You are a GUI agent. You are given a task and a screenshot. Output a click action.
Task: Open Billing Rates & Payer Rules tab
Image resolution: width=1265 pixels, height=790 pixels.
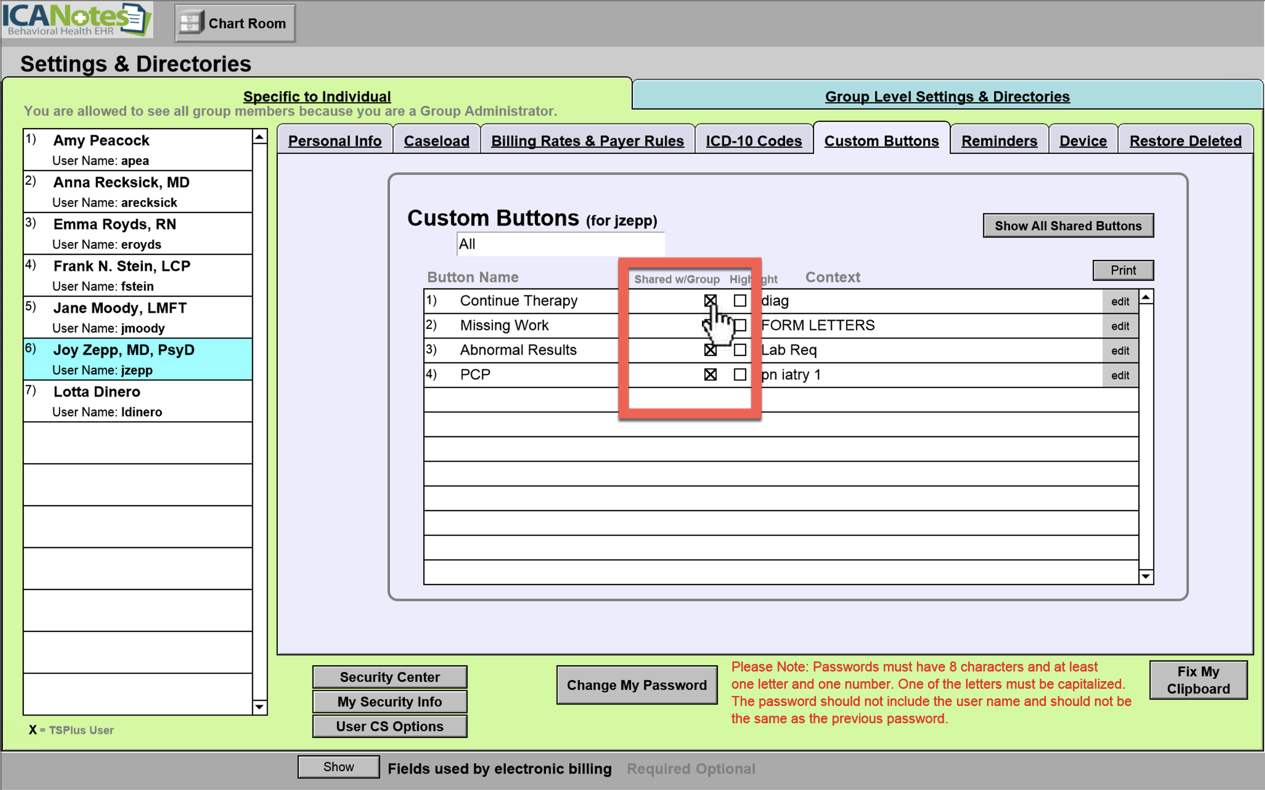pyautogui.click(x=587, y=141)
